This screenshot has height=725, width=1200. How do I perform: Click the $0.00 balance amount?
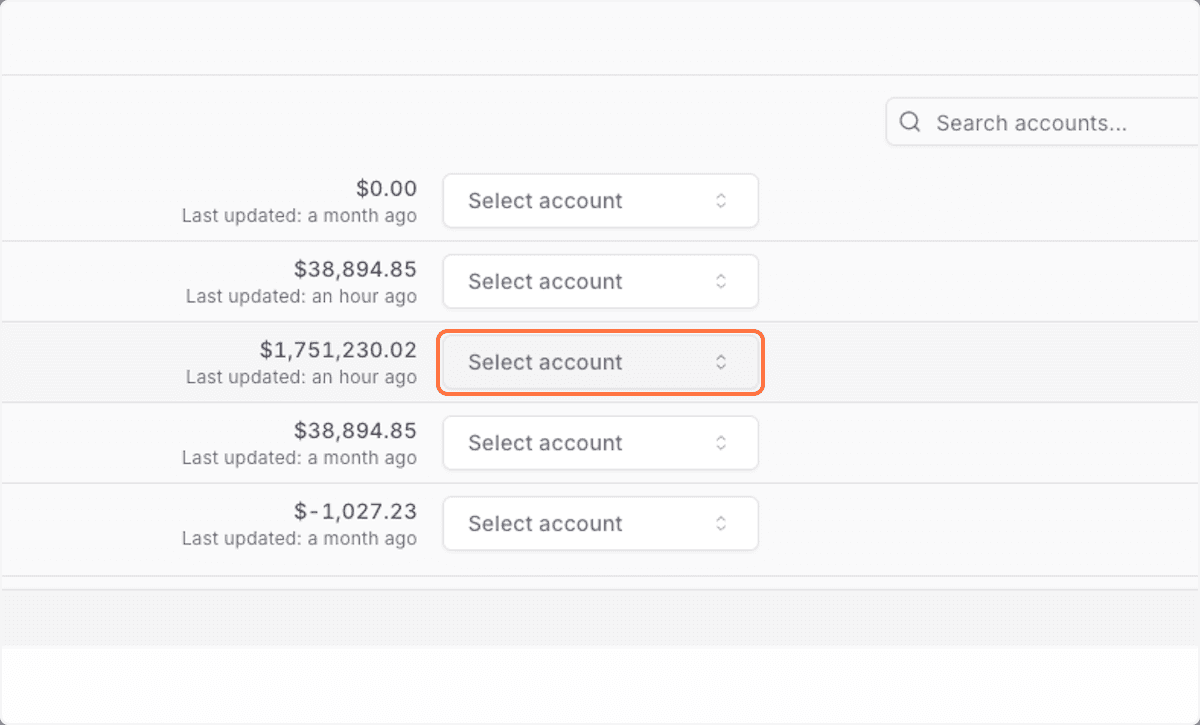point(385,188)
